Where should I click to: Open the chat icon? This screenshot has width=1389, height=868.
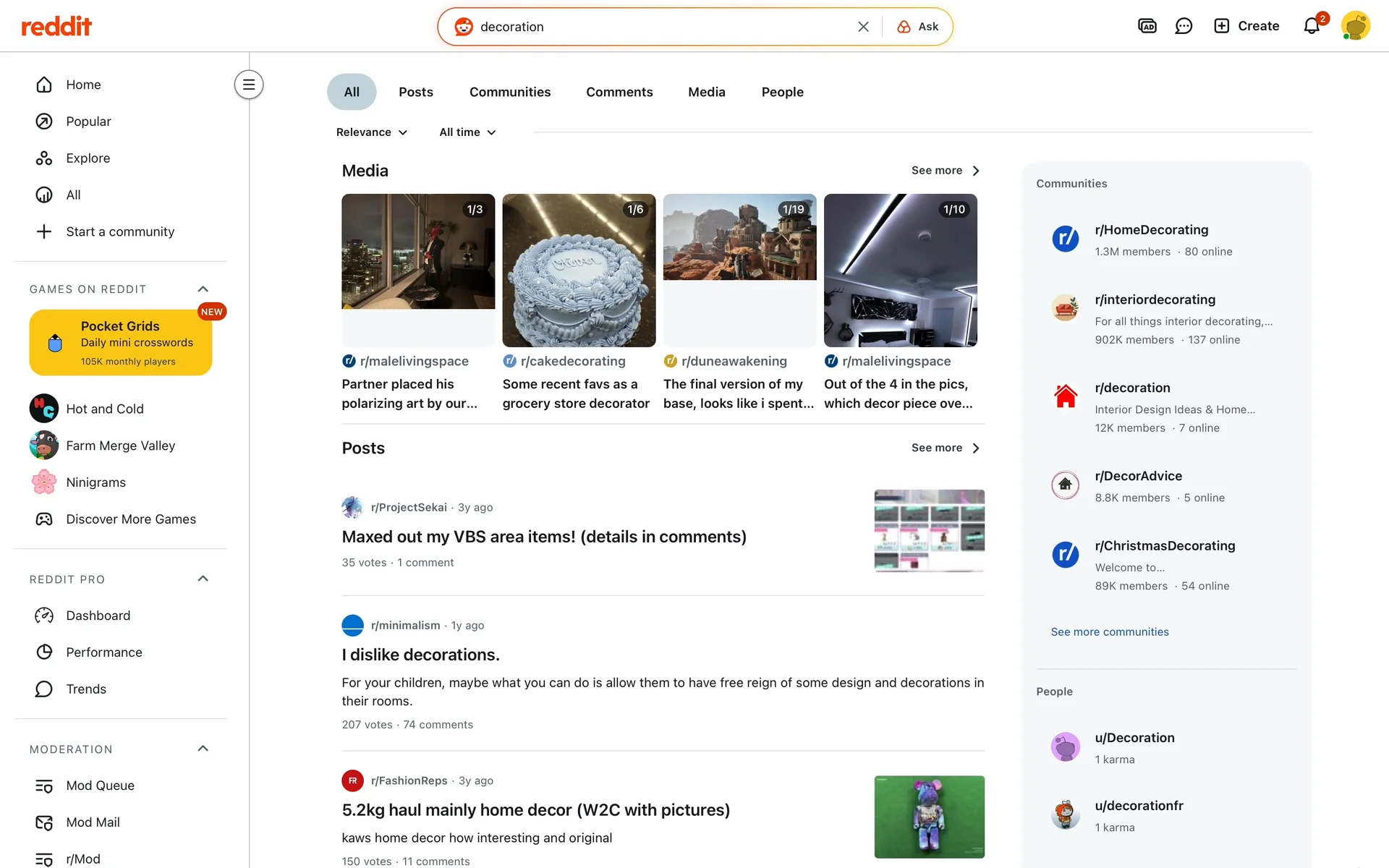1184,26
